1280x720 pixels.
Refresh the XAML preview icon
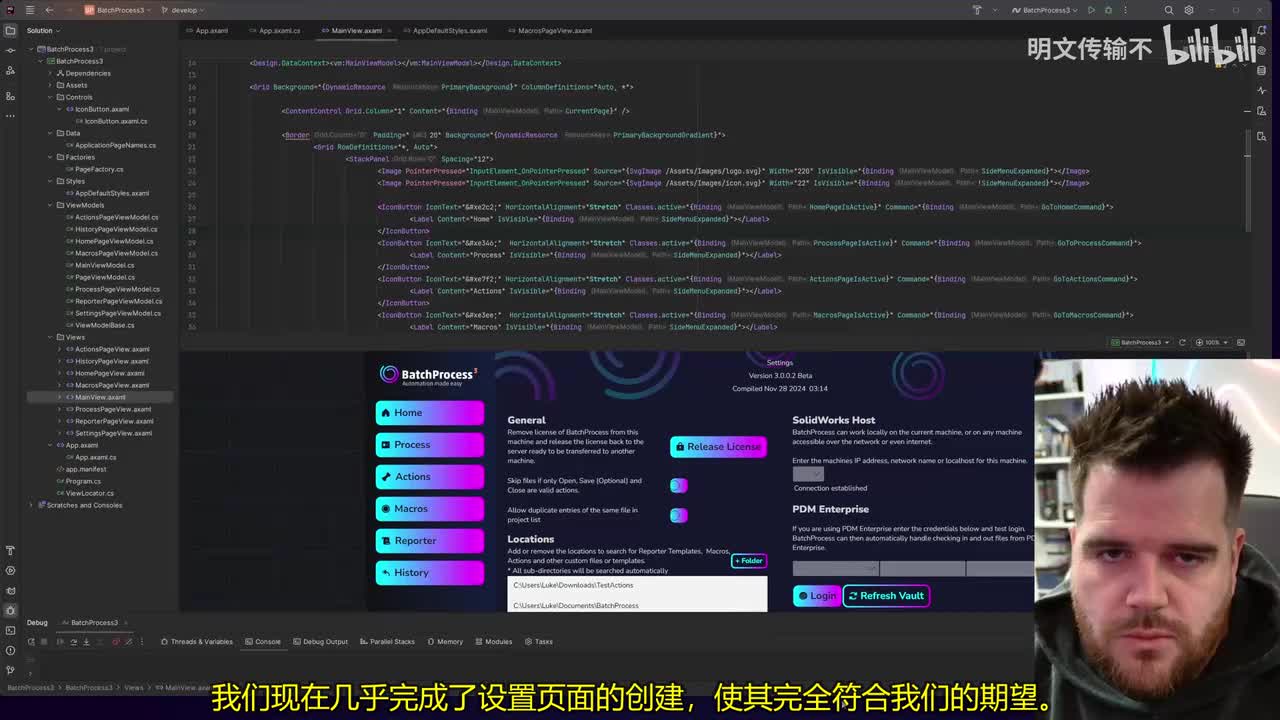point(1182,342)
